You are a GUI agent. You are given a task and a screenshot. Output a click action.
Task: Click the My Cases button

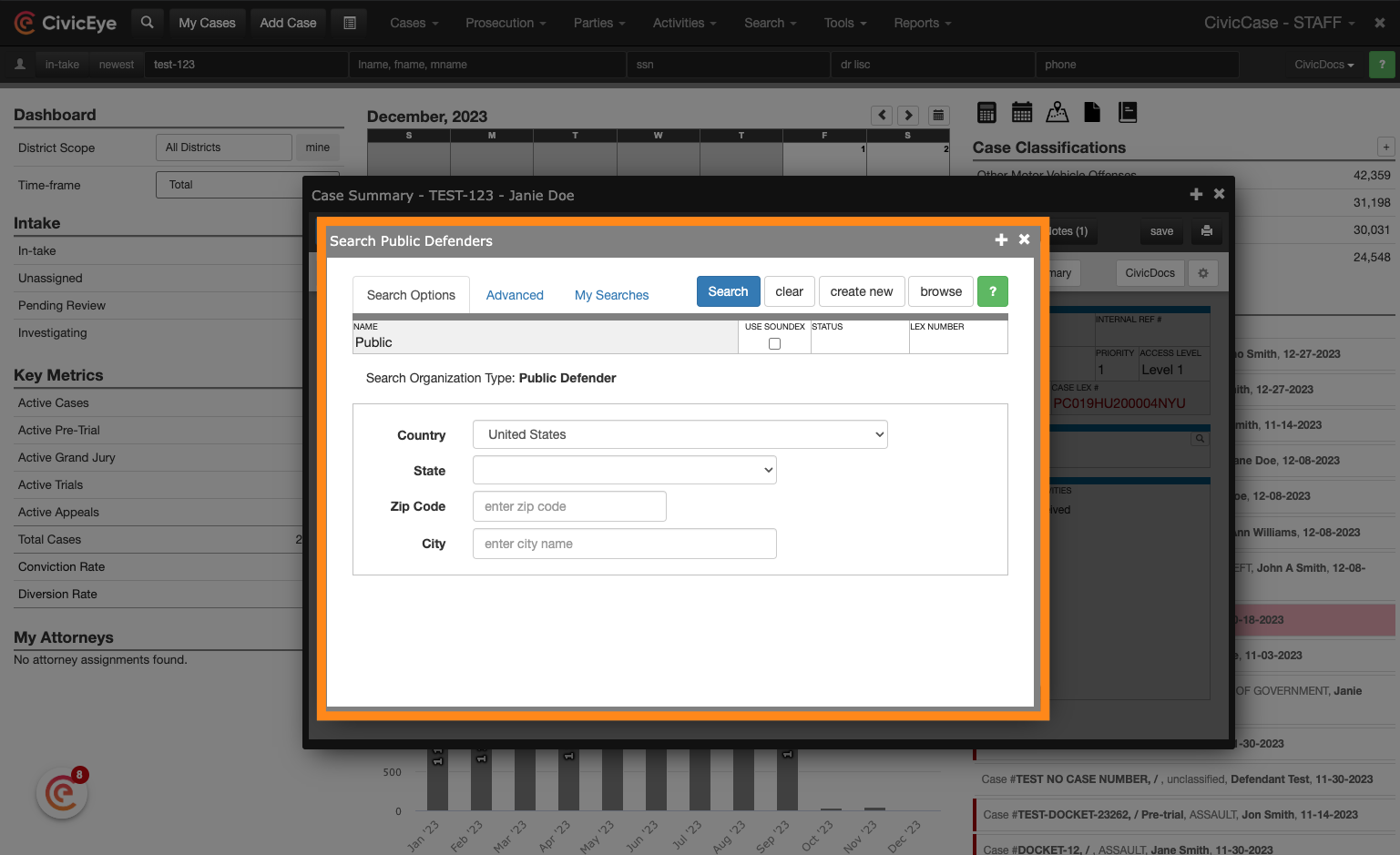(207, 23)
